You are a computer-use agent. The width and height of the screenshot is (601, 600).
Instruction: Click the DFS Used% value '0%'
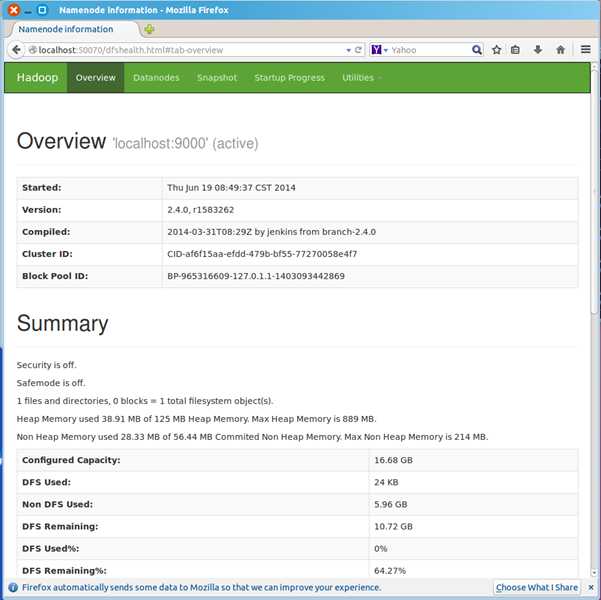[380, 549]
